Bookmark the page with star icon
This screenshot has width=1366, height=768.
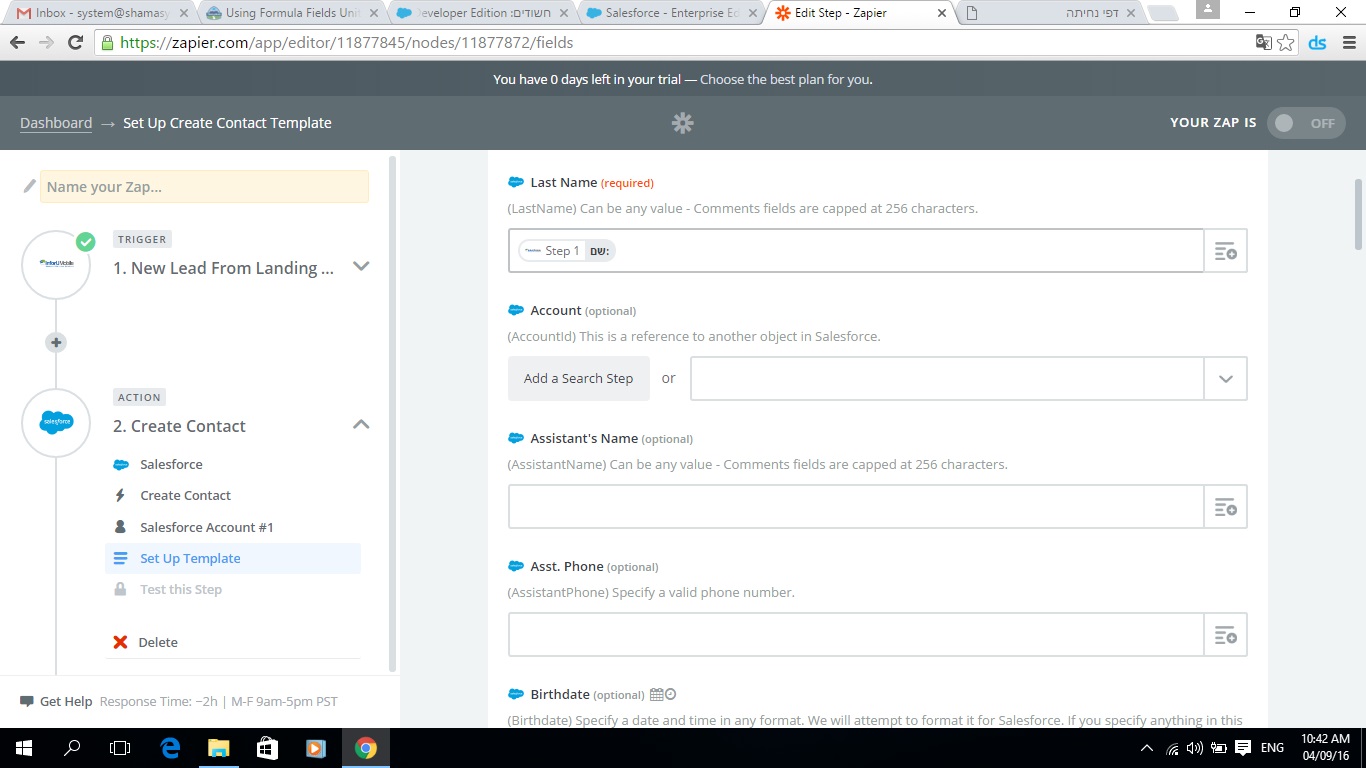[x=1286, y=43]
